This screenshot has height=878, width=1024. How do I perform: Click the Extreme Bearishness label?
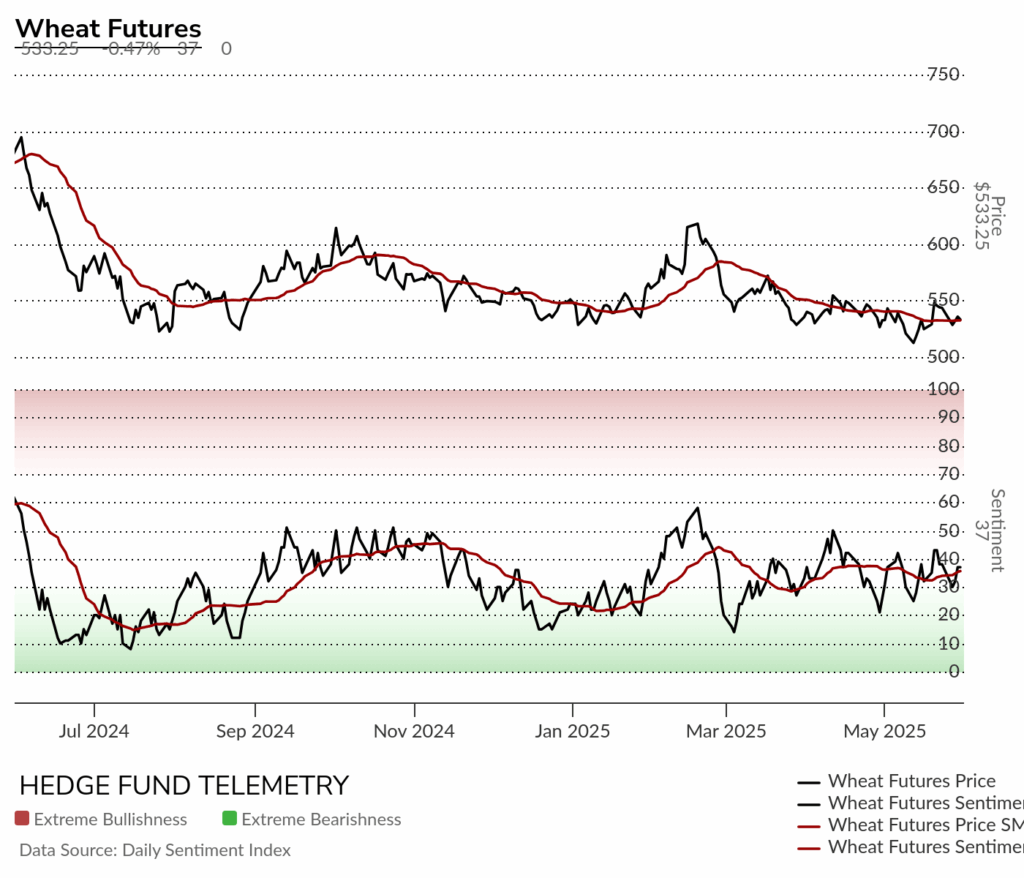click(321, 819)
